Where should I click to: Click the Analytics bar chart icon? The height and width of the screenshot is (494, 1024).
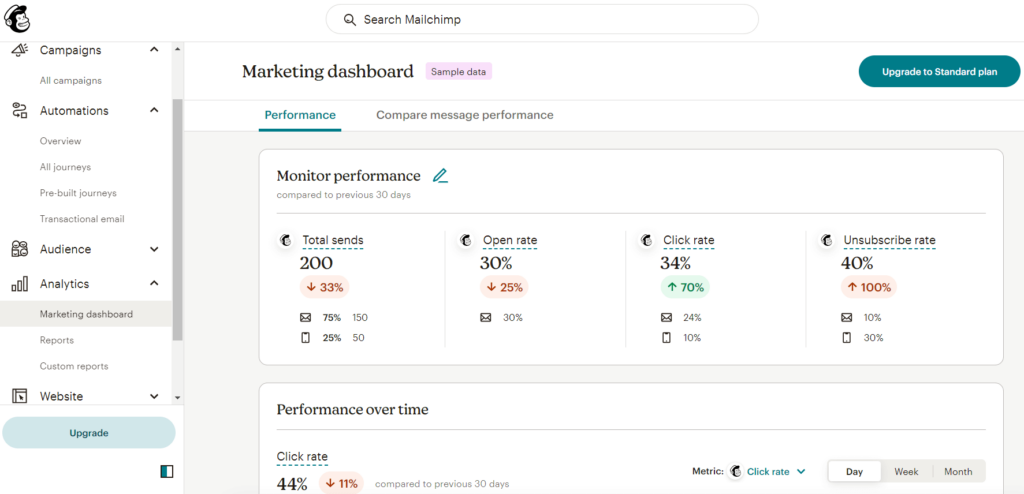(x=20, y=284)
